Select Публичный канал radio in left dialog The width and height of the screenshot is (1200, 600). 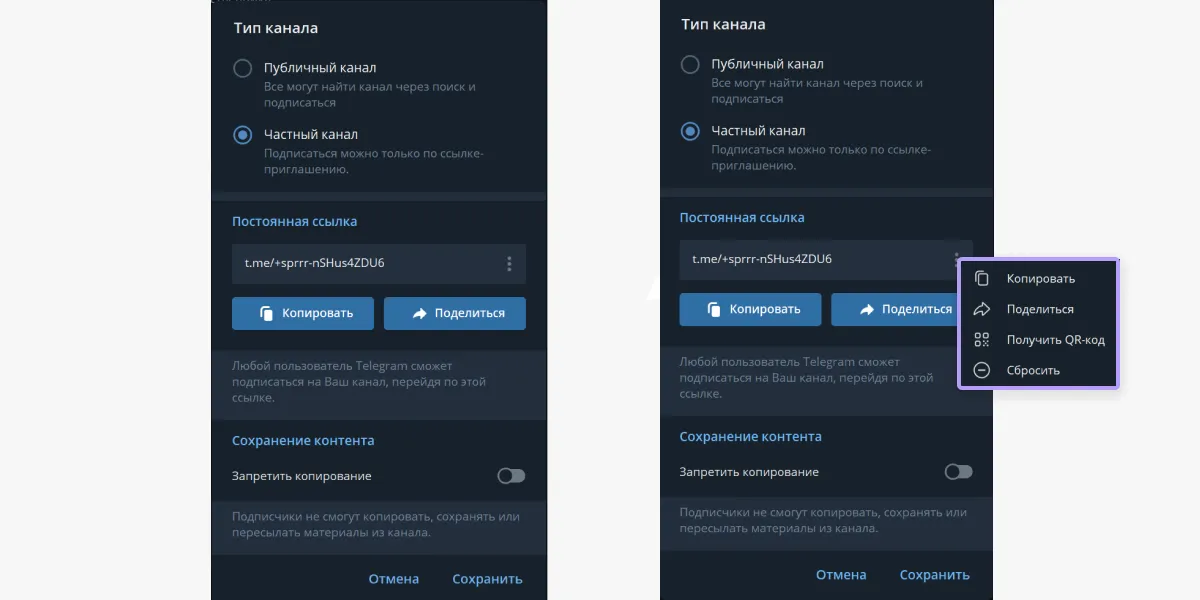(x=242, y=69)
